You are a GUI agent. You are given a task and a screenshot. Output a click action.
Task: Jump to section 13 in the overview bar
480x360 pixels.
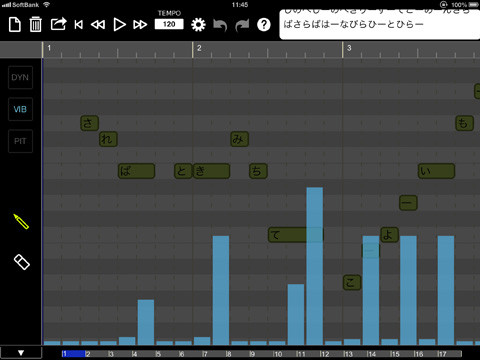[355, 354]
